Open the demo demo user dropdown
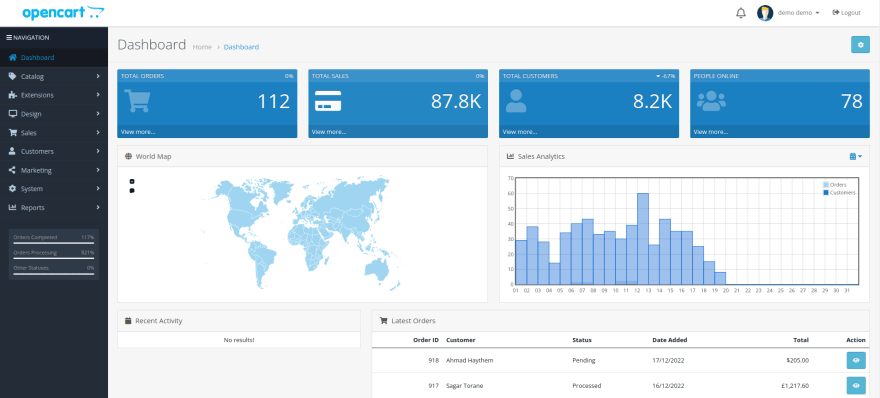The height and width of the screenshot is (398, 880). point(798,13)
